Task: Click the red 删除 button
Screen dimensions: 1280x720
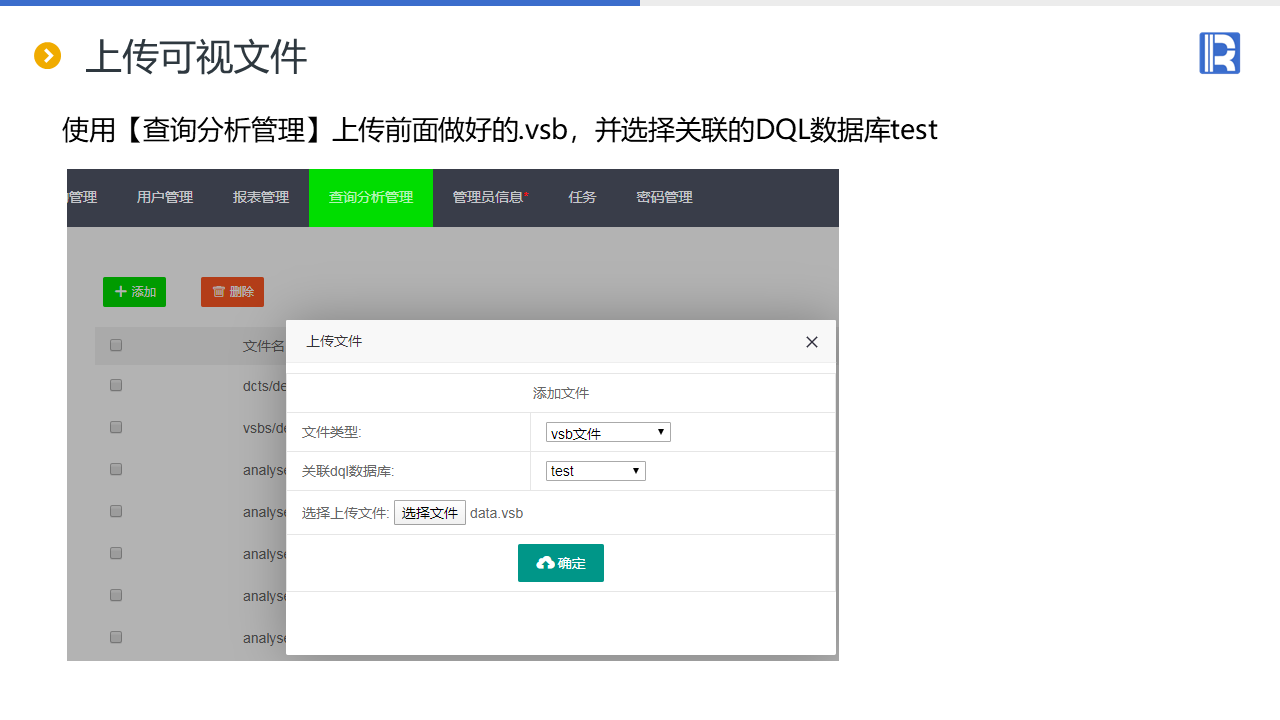Action: (232, 292)
